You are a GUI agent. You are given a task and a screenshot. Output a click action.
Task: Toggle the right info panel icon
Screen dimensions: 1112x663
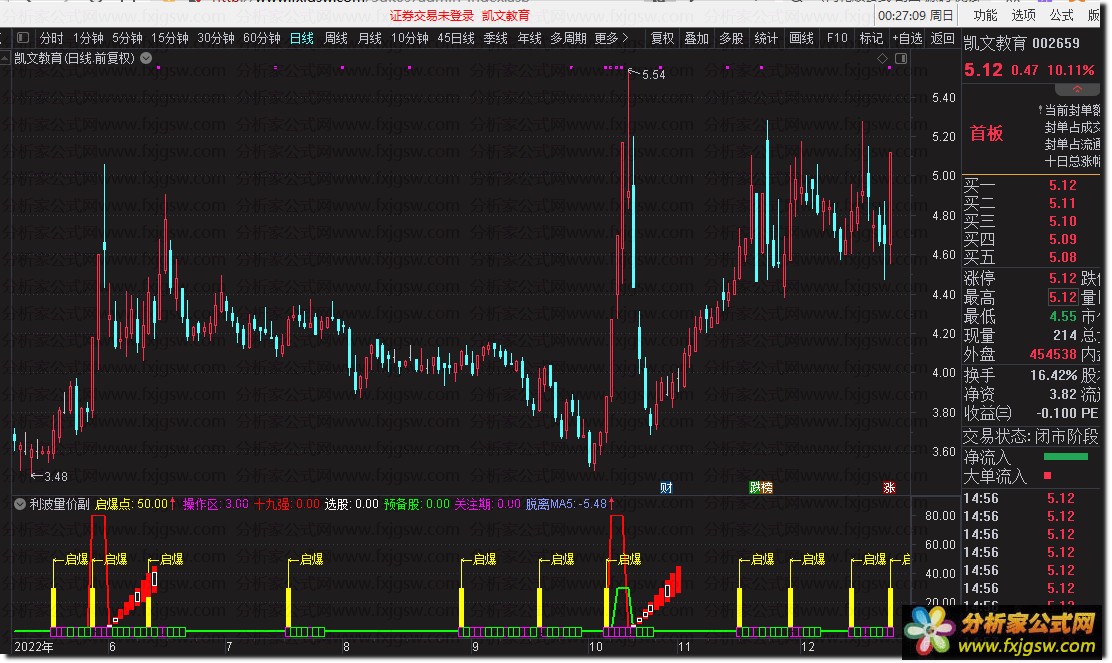[901, 59]
